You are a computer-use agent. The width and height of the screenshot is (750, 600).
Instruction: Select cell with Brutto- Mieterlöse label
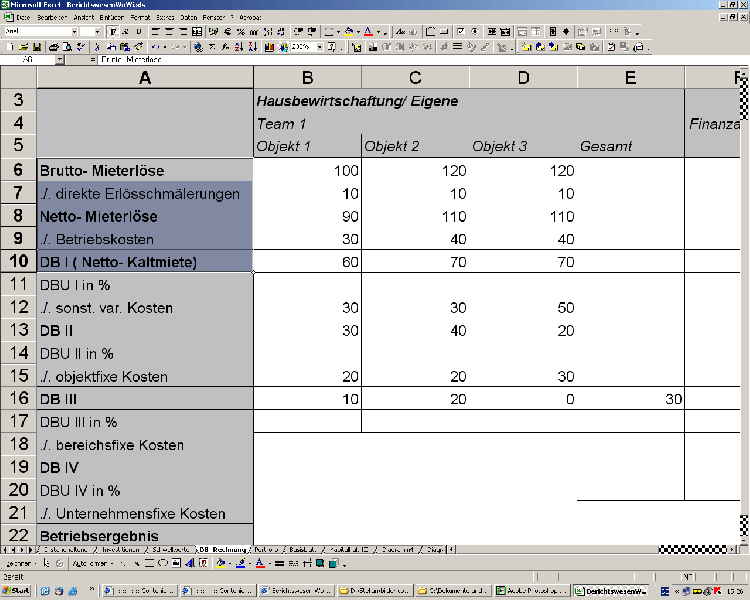pyautogui.click(x=145, y=171)
